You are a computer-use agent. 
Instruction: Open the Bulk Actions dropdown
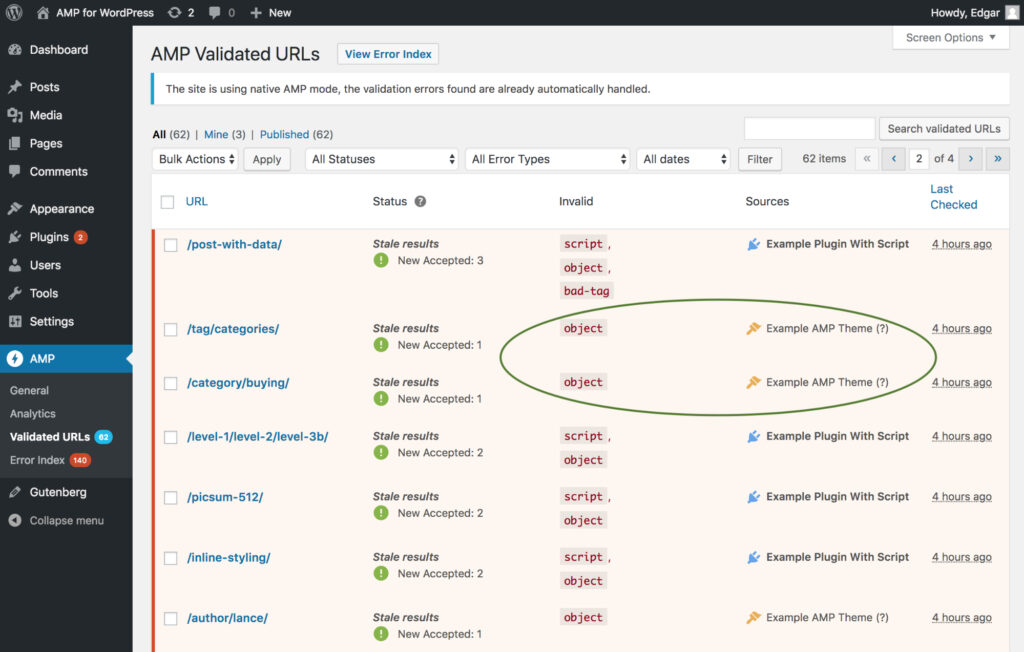pos(195,159)
